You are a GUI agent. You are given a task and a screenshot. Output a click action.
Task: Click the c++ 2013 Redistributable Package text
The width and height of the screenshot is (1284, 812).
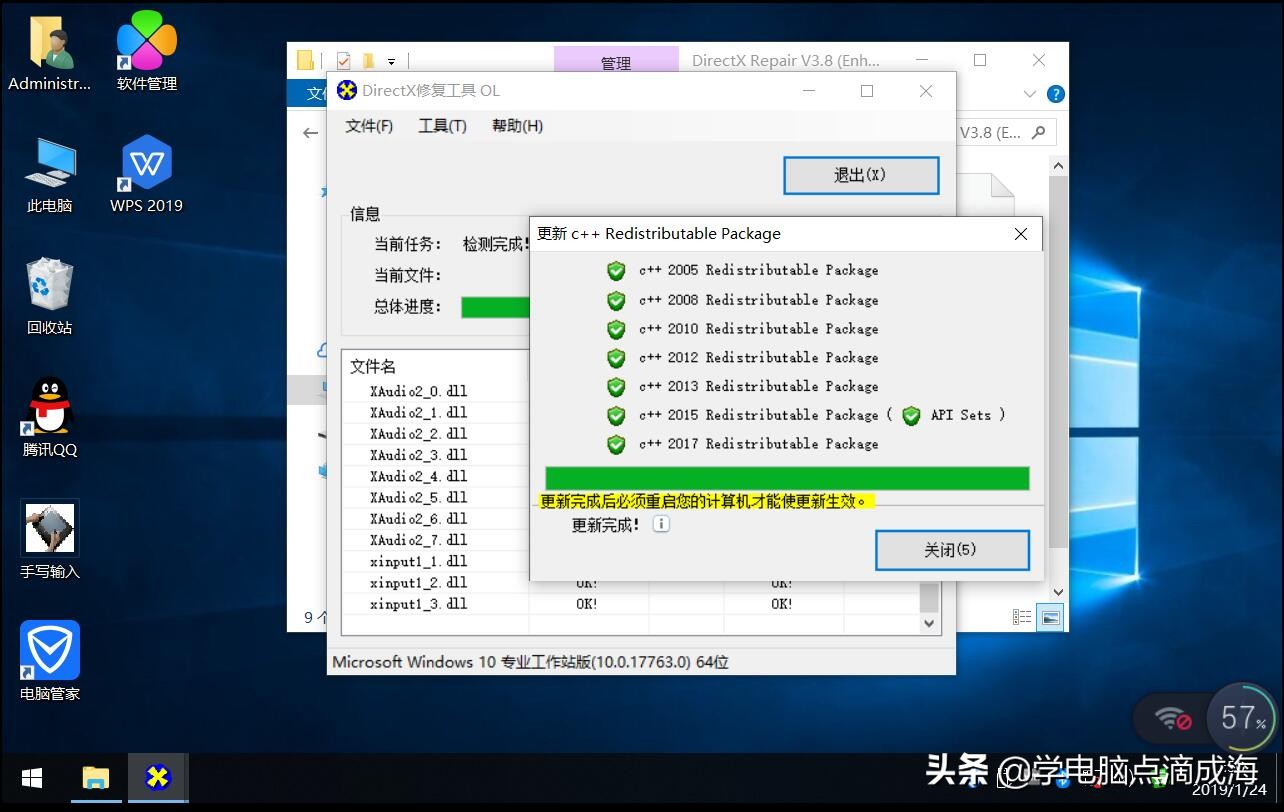pyautogui.click(x=759, y=386)
